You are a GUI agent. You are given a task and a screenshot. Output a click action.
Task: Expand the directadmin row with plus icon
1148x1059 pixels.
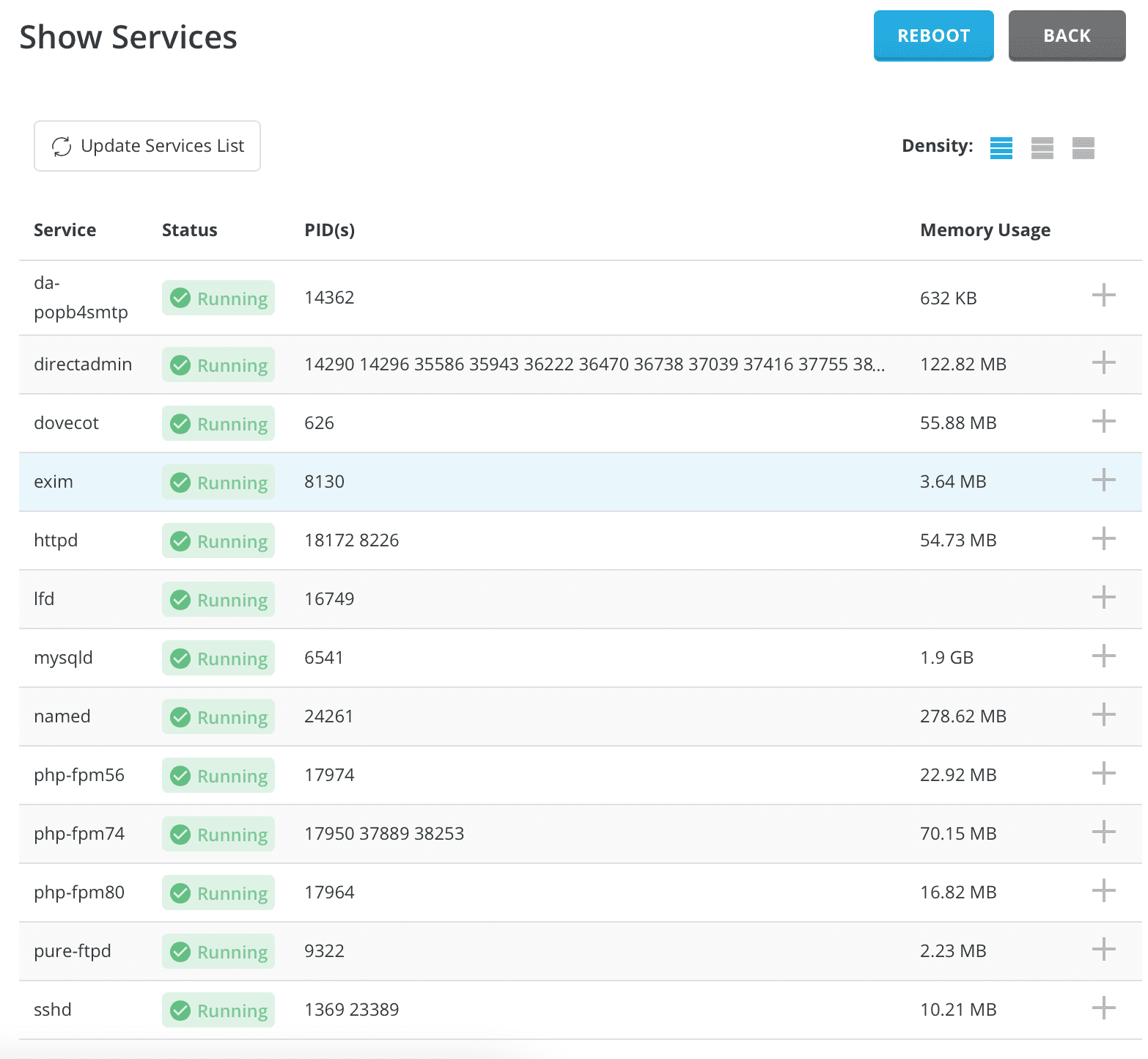coord(1103,362)
